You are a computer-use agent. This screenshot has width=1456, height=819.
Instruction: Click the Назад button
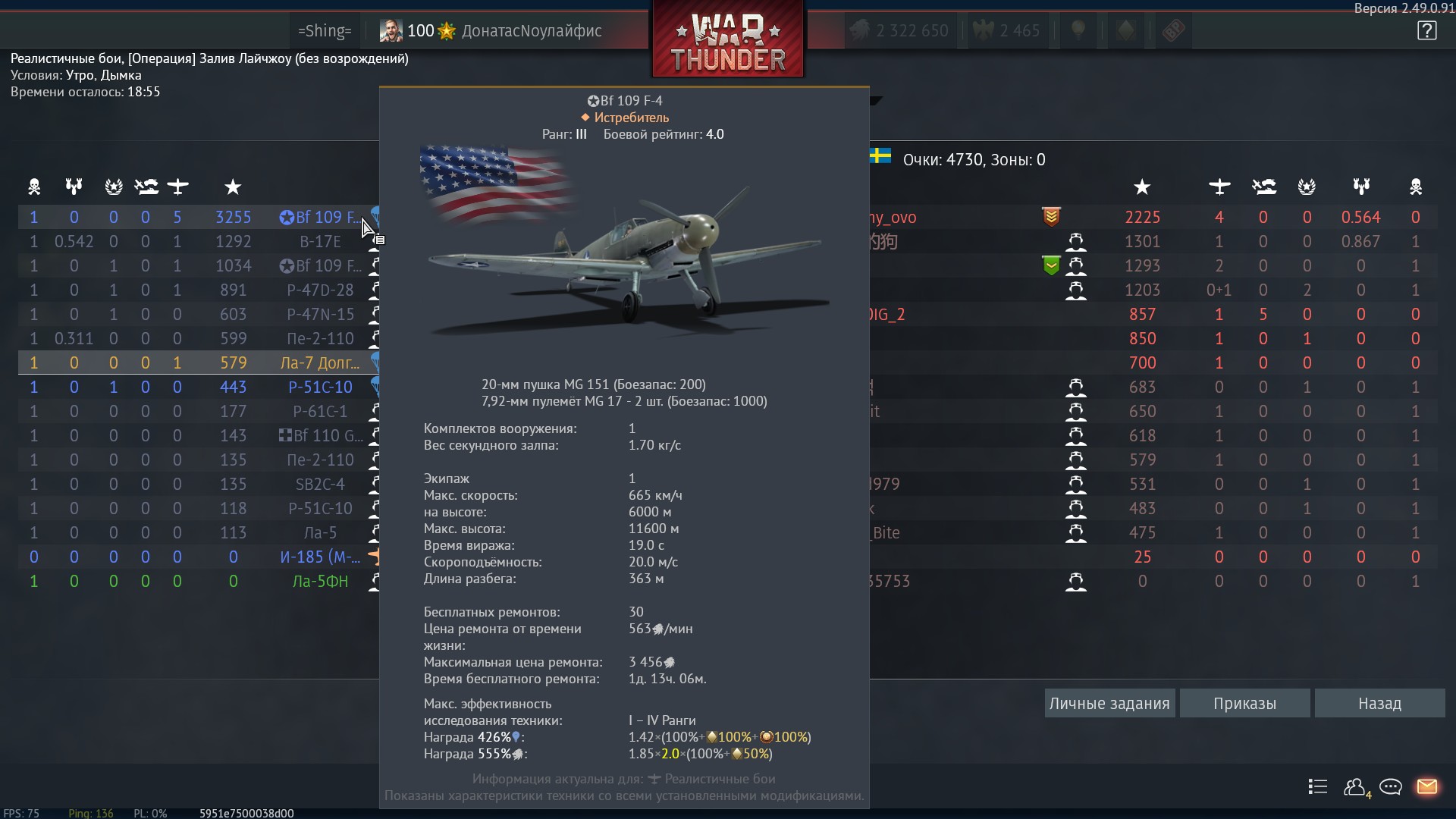pos(1379,703)
